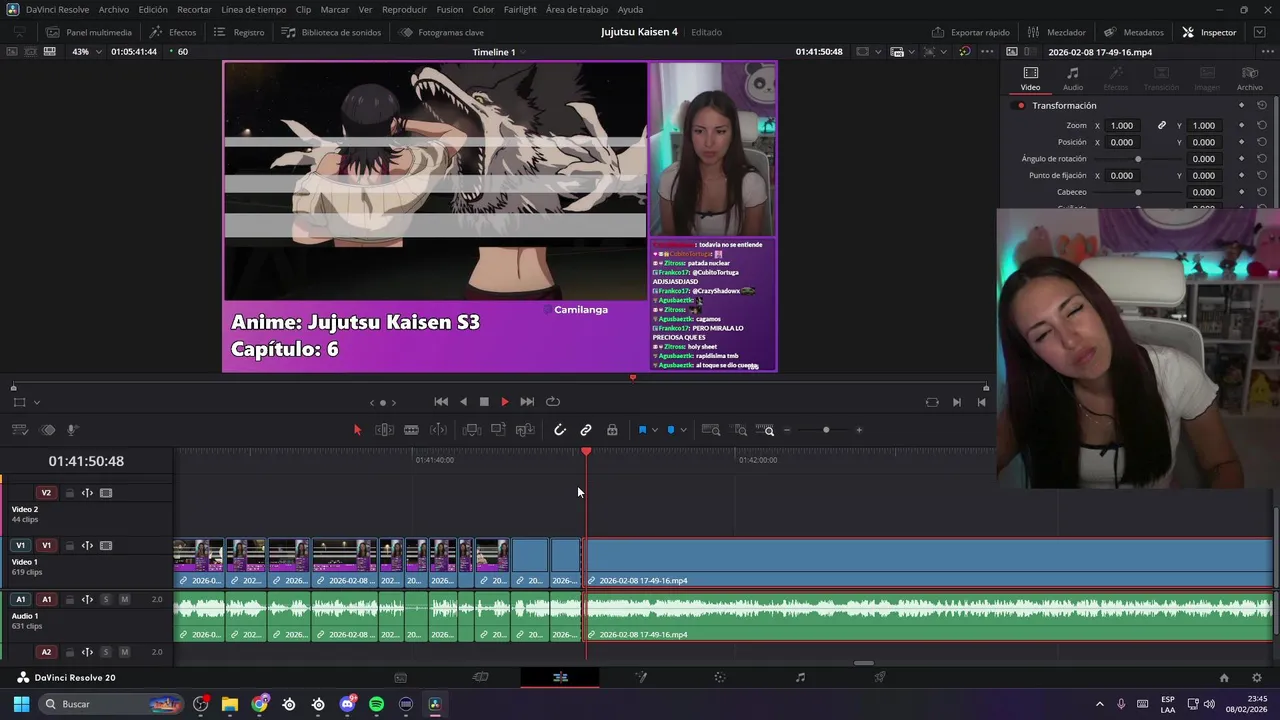Click the Overwrite clip toolbar icon
The width and height of the screenshot is (1280, 720).
tap(498, 430)
